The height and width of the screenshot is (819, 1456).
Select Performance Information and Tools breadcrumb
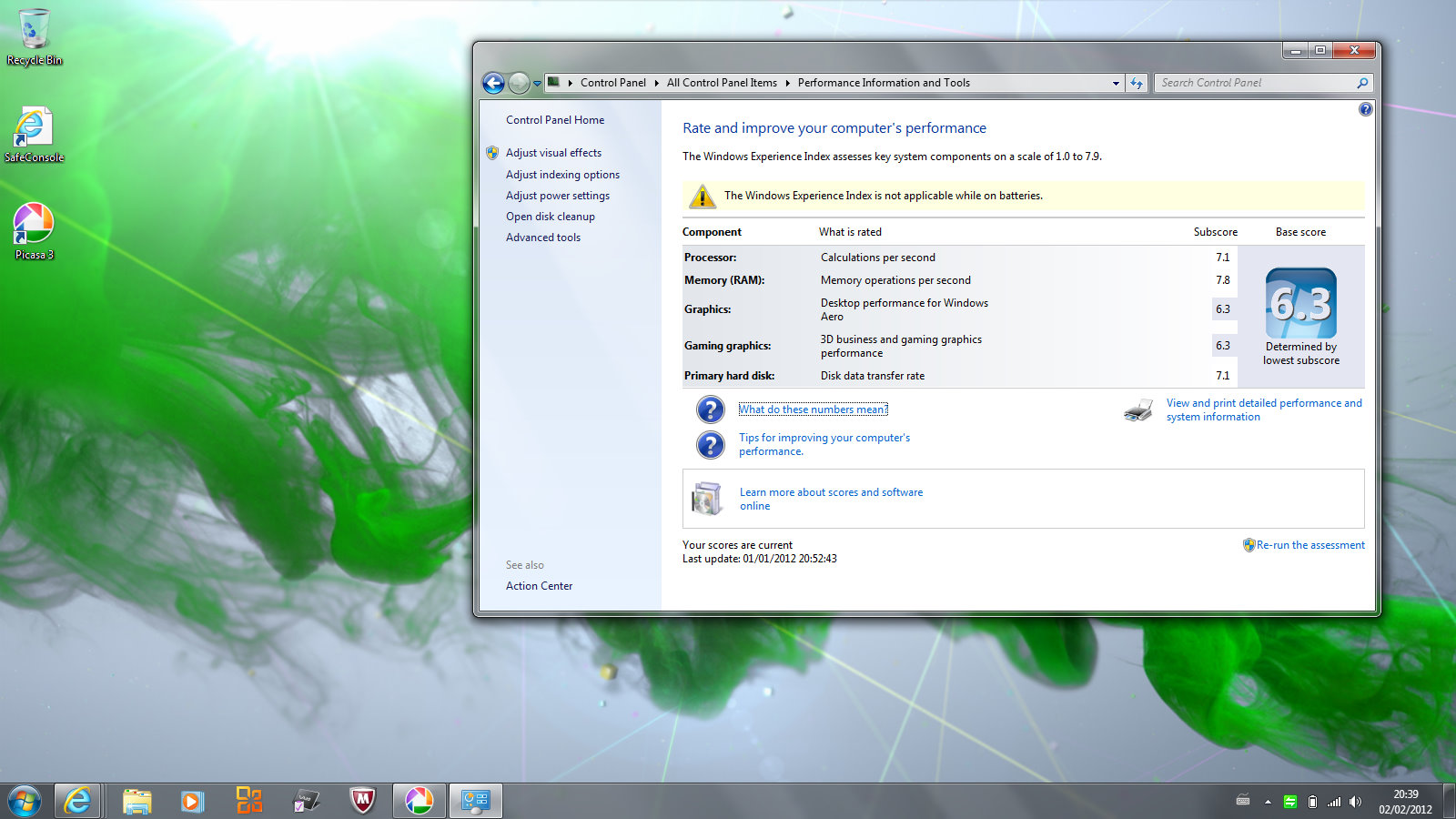pos(884,83)
